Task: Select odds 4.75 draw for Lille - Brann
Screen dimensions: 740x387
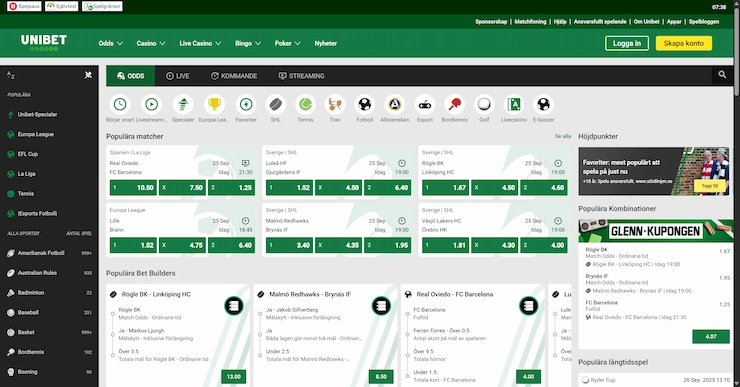Action: [x=182, y=245]
